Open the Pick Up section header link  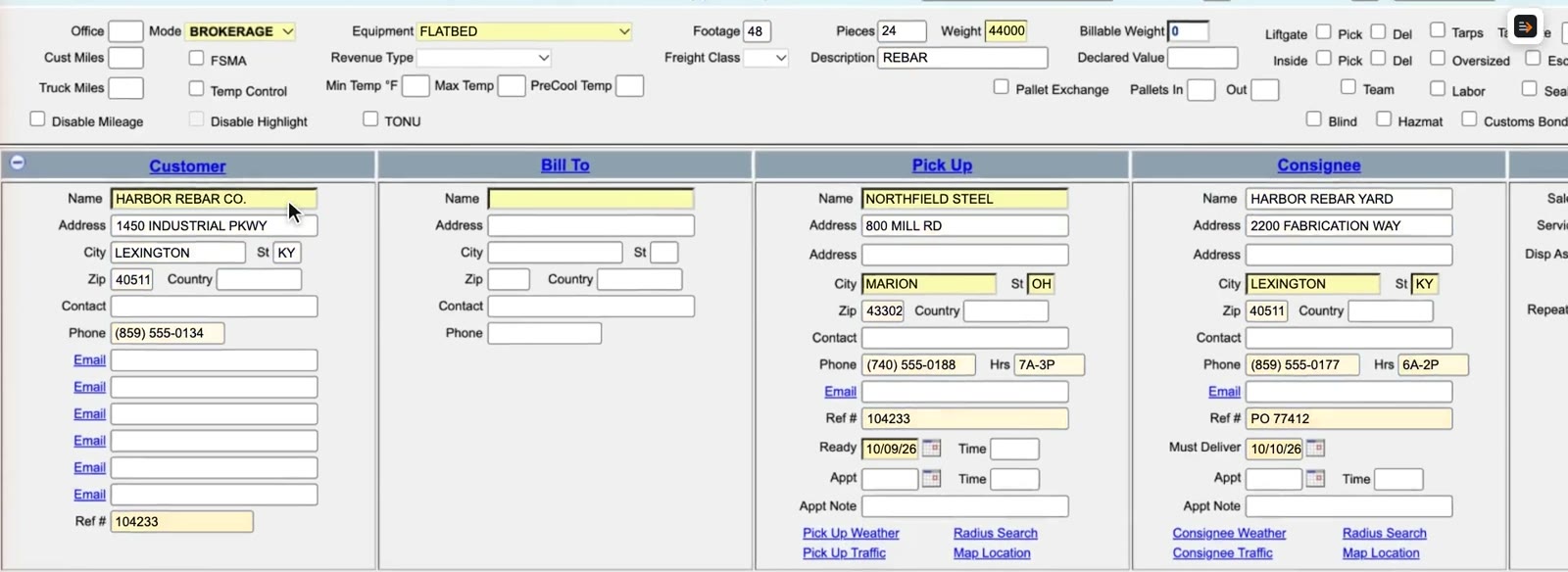(942, 166)
